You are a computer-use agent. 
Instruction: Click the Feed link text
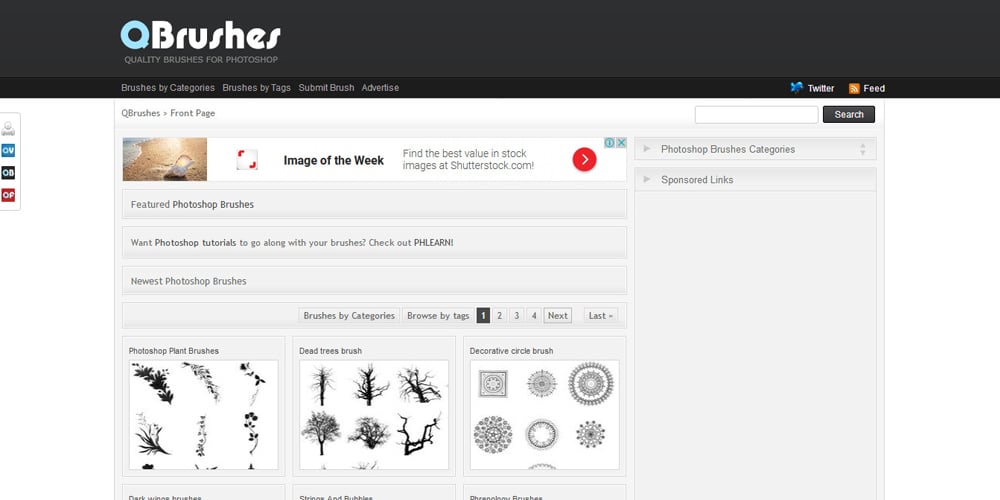(874, 89)
